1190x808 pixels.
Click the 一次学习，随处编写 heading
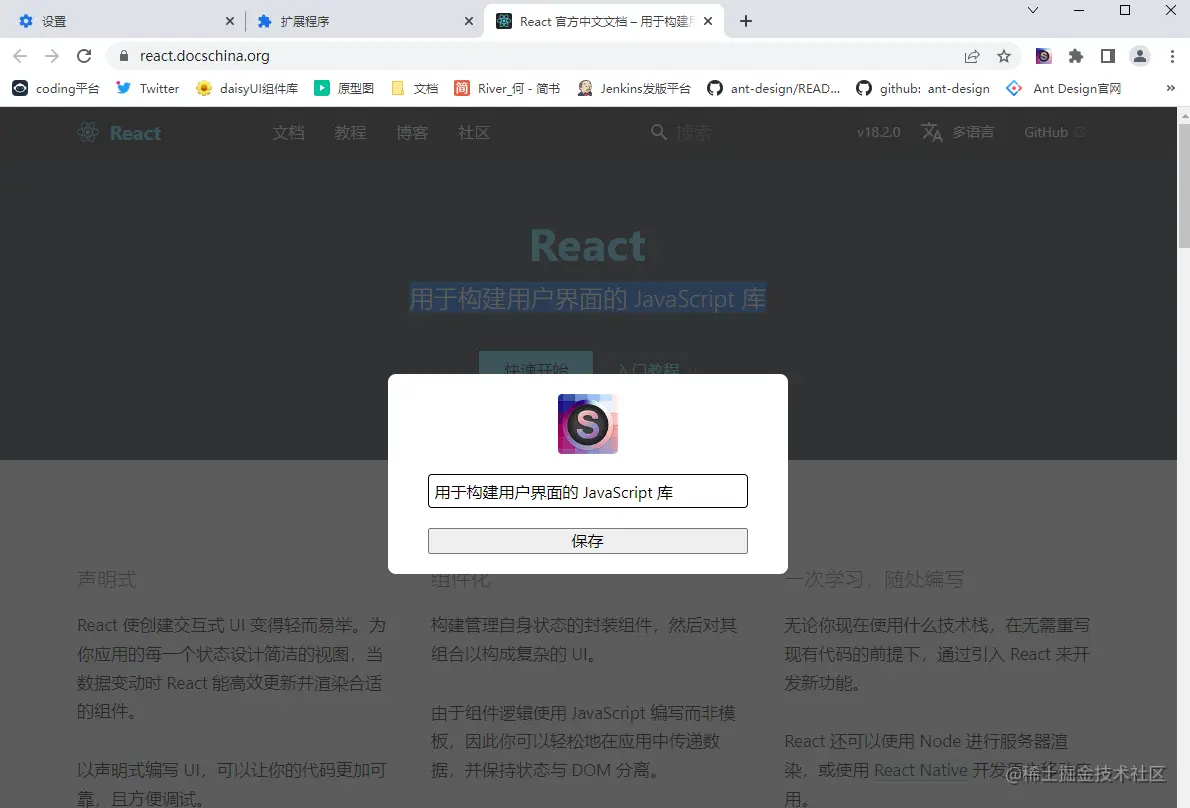pyautogui.click(x=874, y=580)
